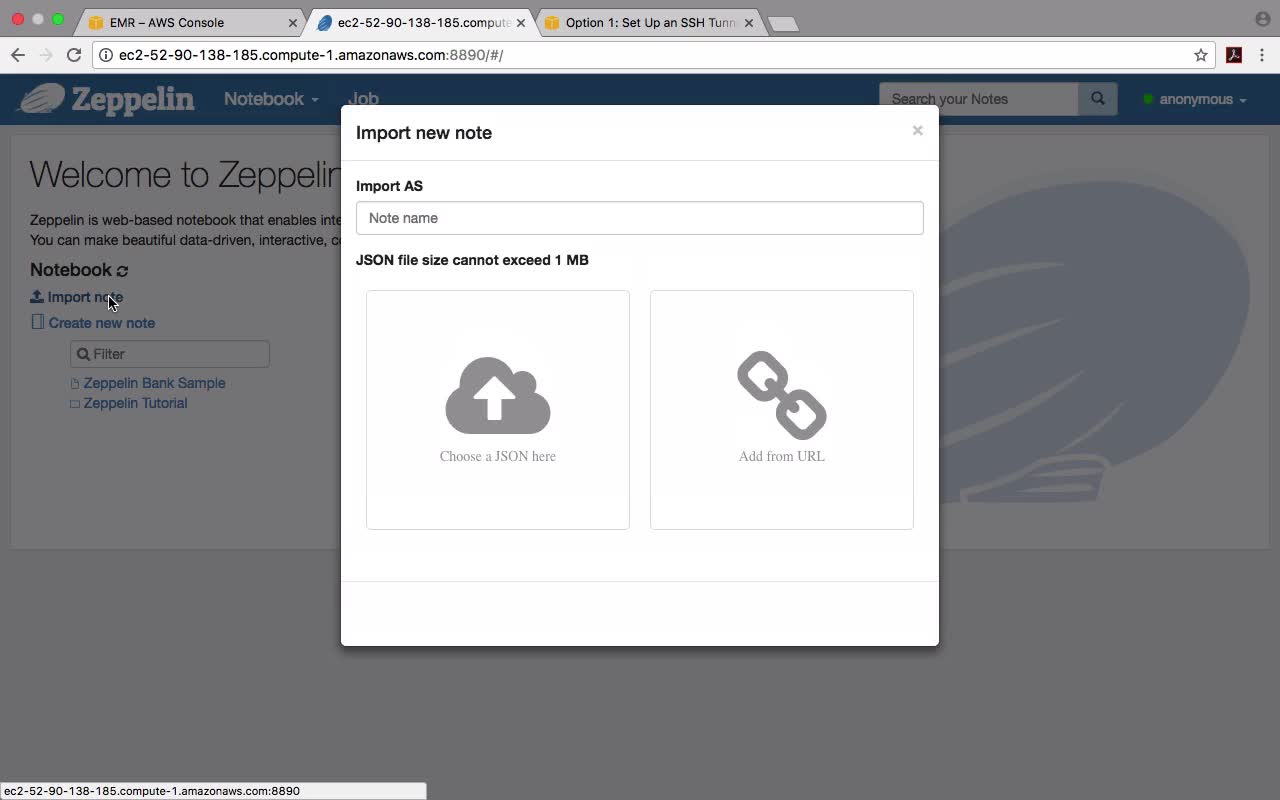Viewport: 1280px width, 800px height.
Task: Open the Zeppelin Tutorial folder
Action: [x=135, y=403]
